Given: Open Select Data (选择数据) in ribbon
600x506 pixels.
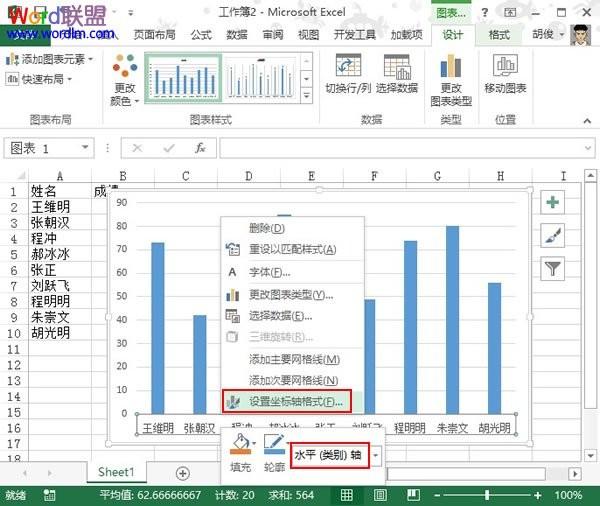Looking at the screenshot, I should click(x=397, y=69).
